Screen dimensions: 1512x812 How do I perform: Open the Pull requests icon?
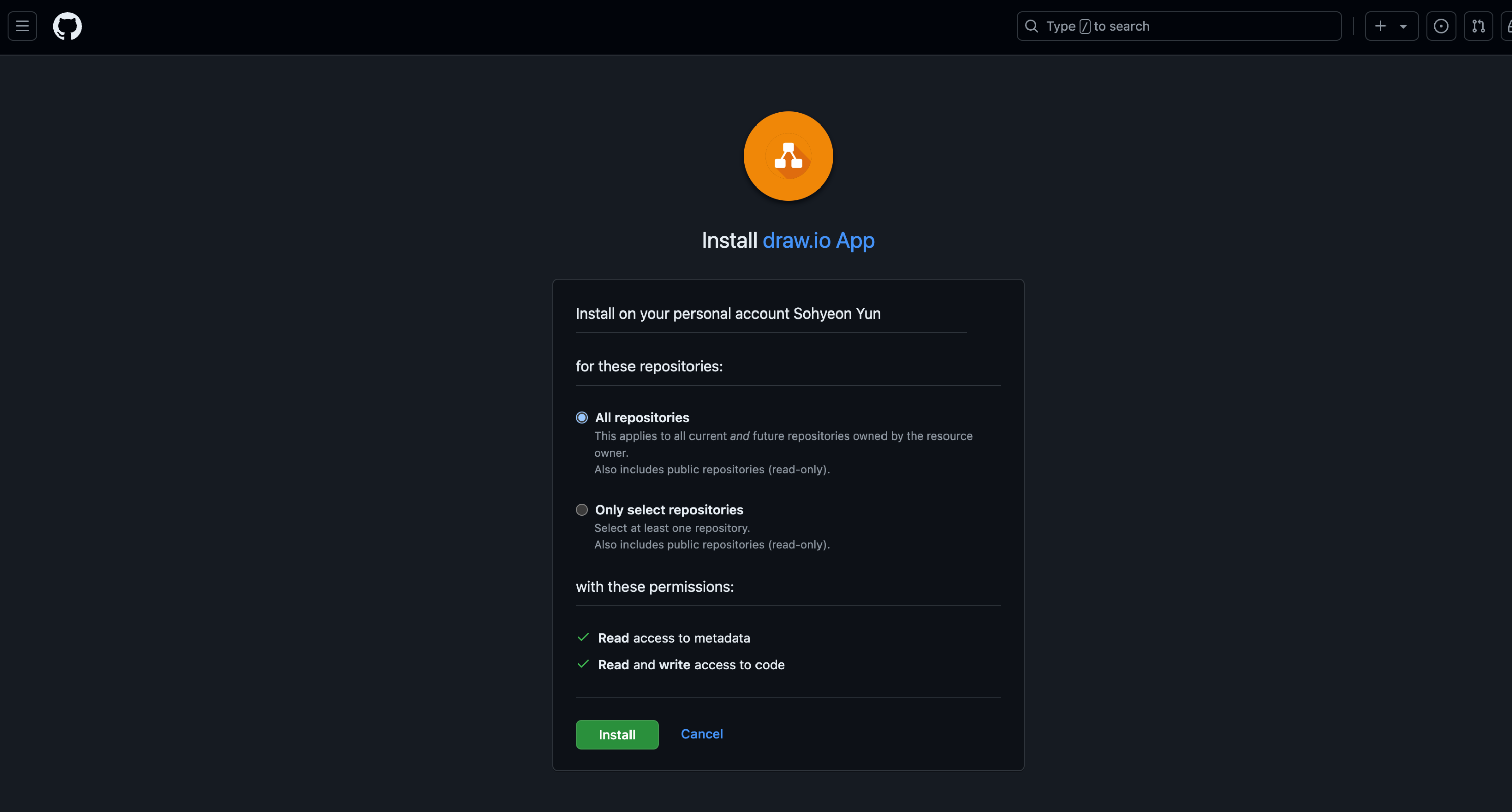click(x=1478, y=26)
